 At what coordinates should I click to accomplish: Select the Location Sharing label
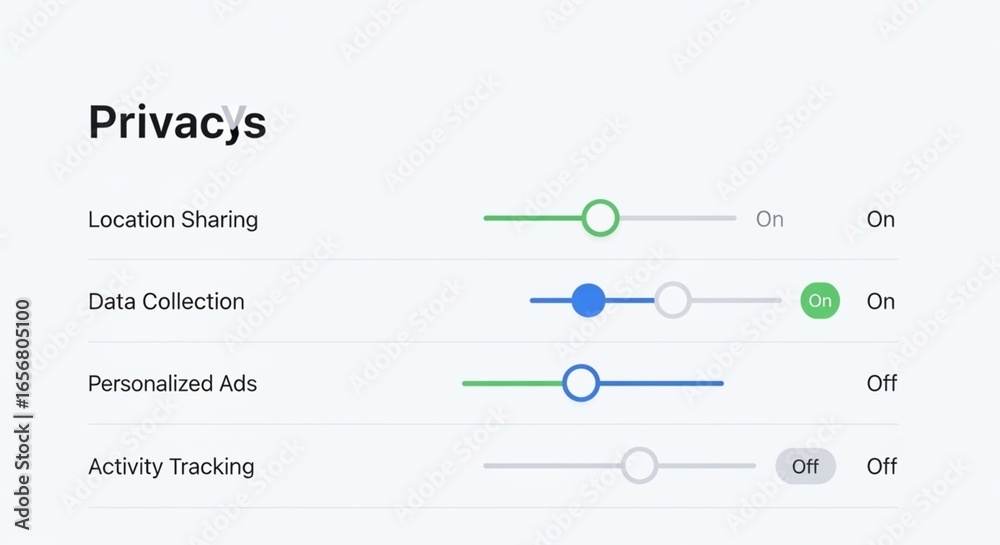point(173,219)
